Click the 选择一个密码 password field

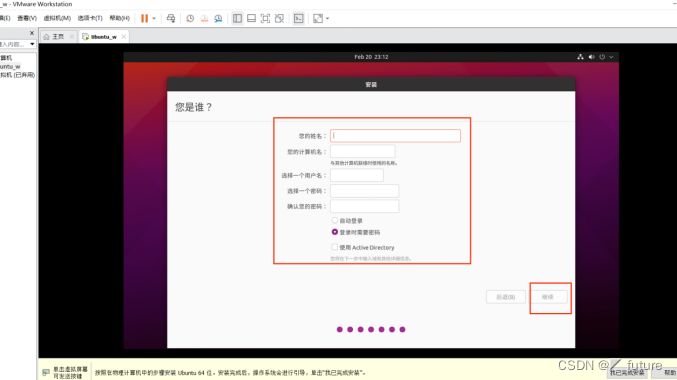coord(364,190)
